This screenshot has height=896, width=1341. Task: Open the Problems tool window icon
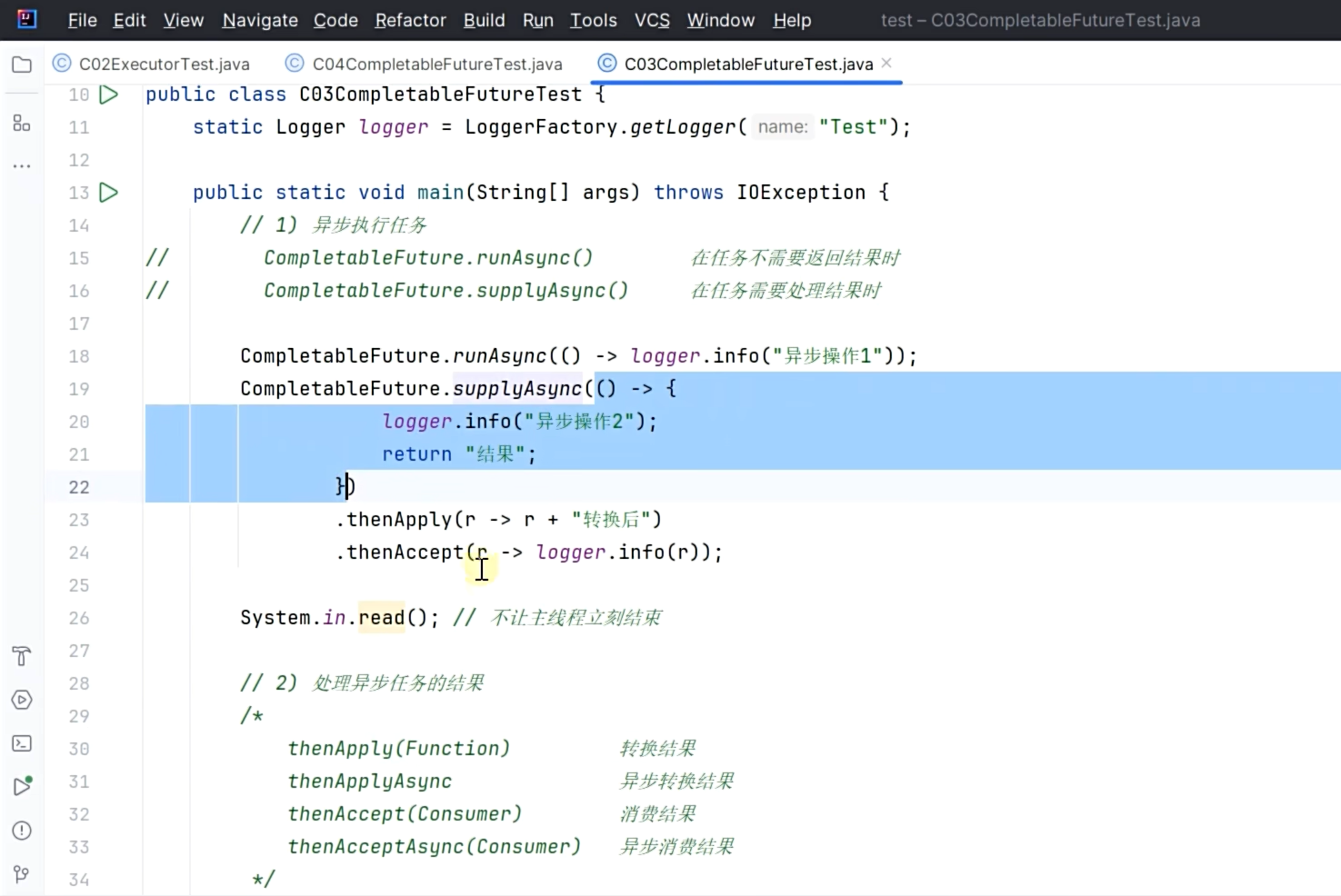point(22,830)
